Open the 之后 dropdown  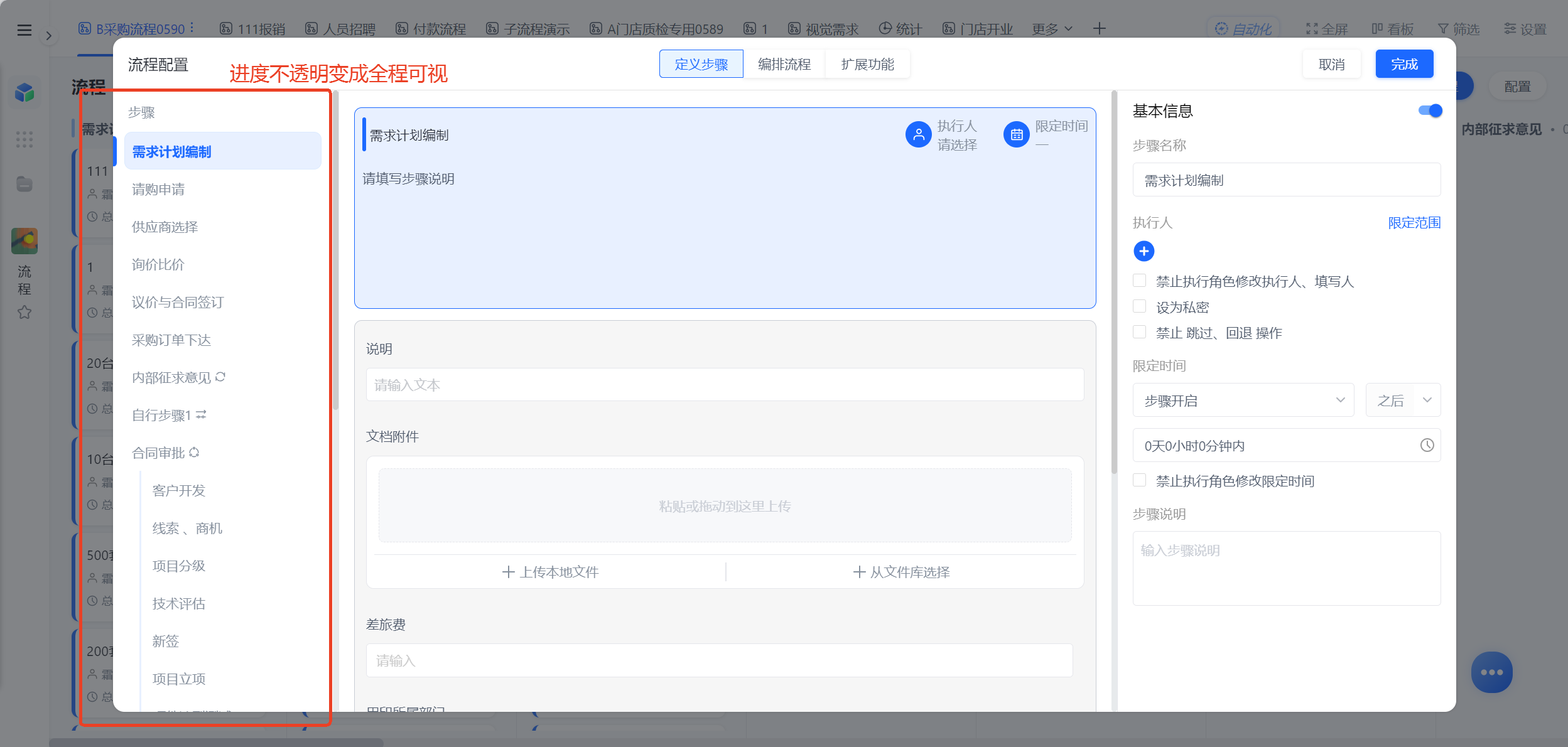pyautogui.click(x=1403, y=400)
